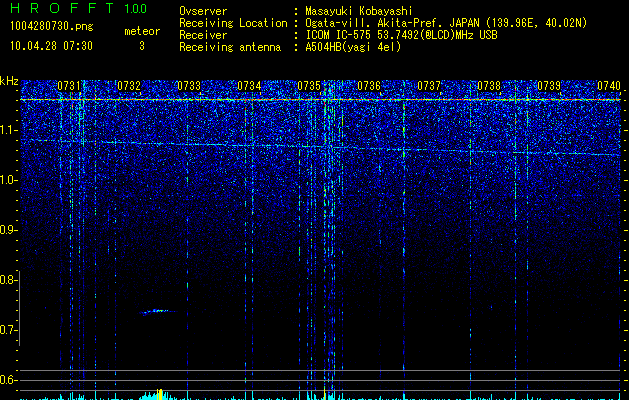This screenshot has height=400, width=629.
Task: Click the Receiver field label
Action: click(x=203, y=35)
